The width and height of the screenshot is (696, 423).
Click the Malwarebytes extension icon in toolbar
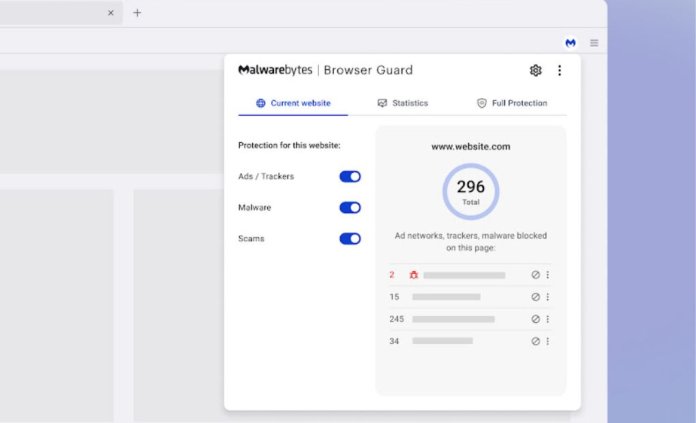click(570, 43)
